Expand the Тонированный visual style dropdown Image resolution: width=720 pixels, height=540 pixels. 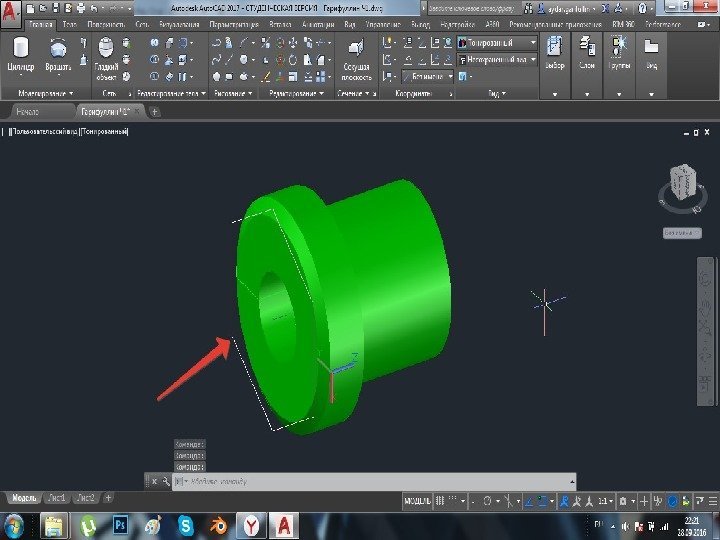533,43
